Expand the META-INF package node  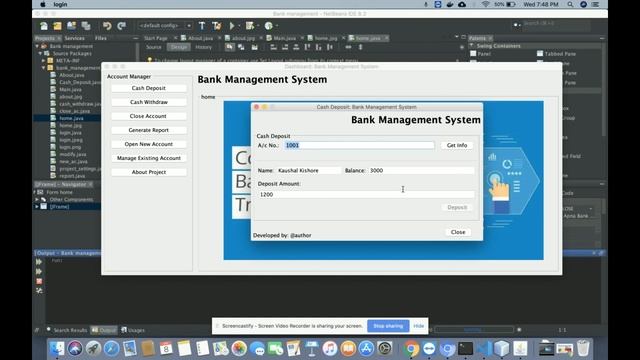44,60
